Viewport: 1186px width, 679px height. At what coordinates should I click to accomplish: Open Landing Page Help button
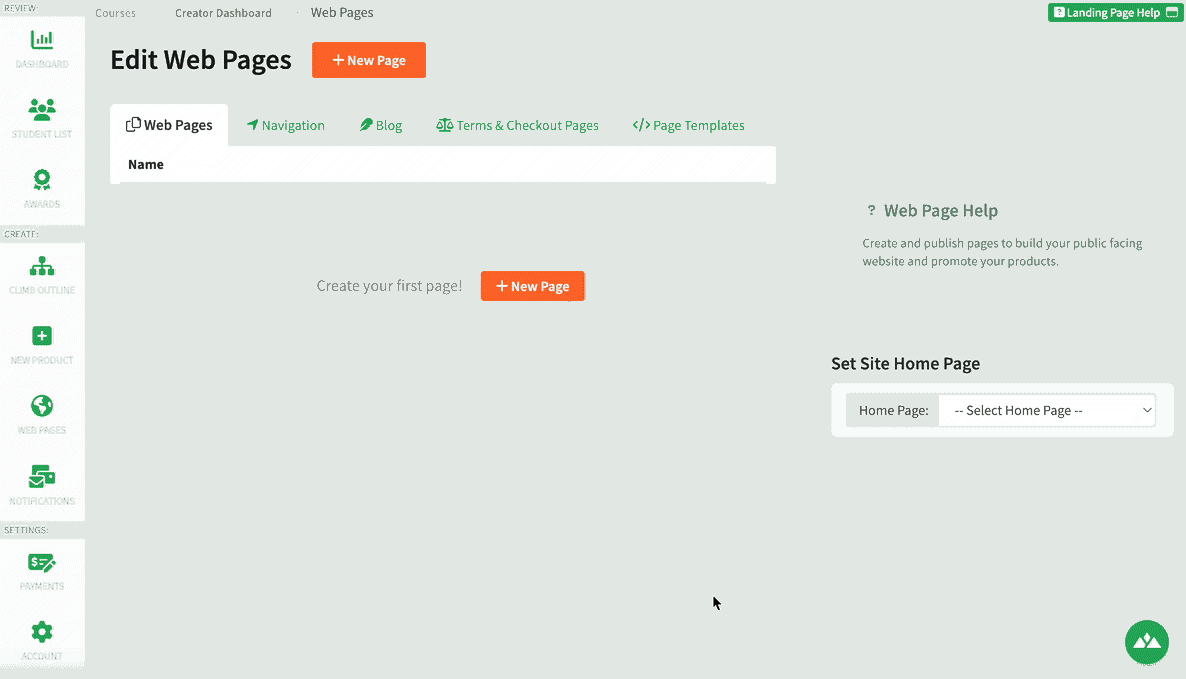[x=1115, y=12]
